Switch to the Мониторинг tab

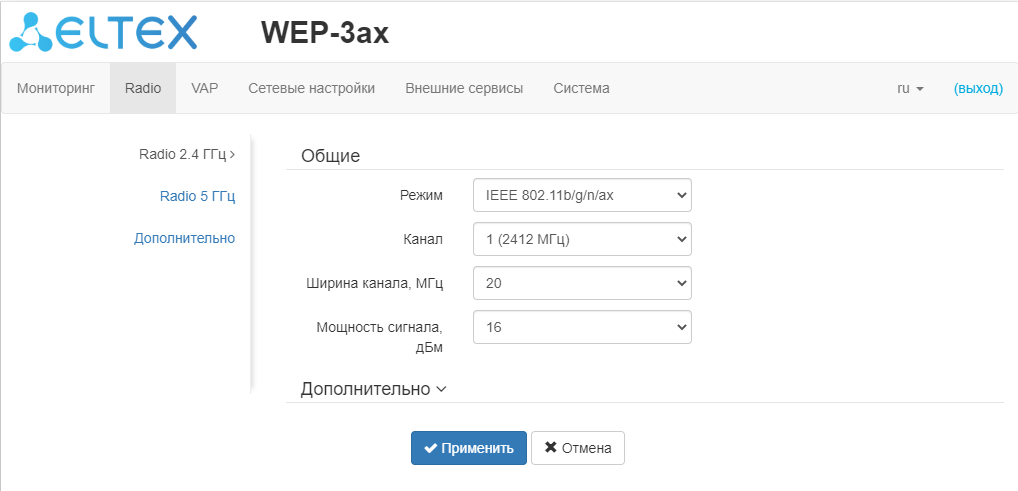[56, 88]
